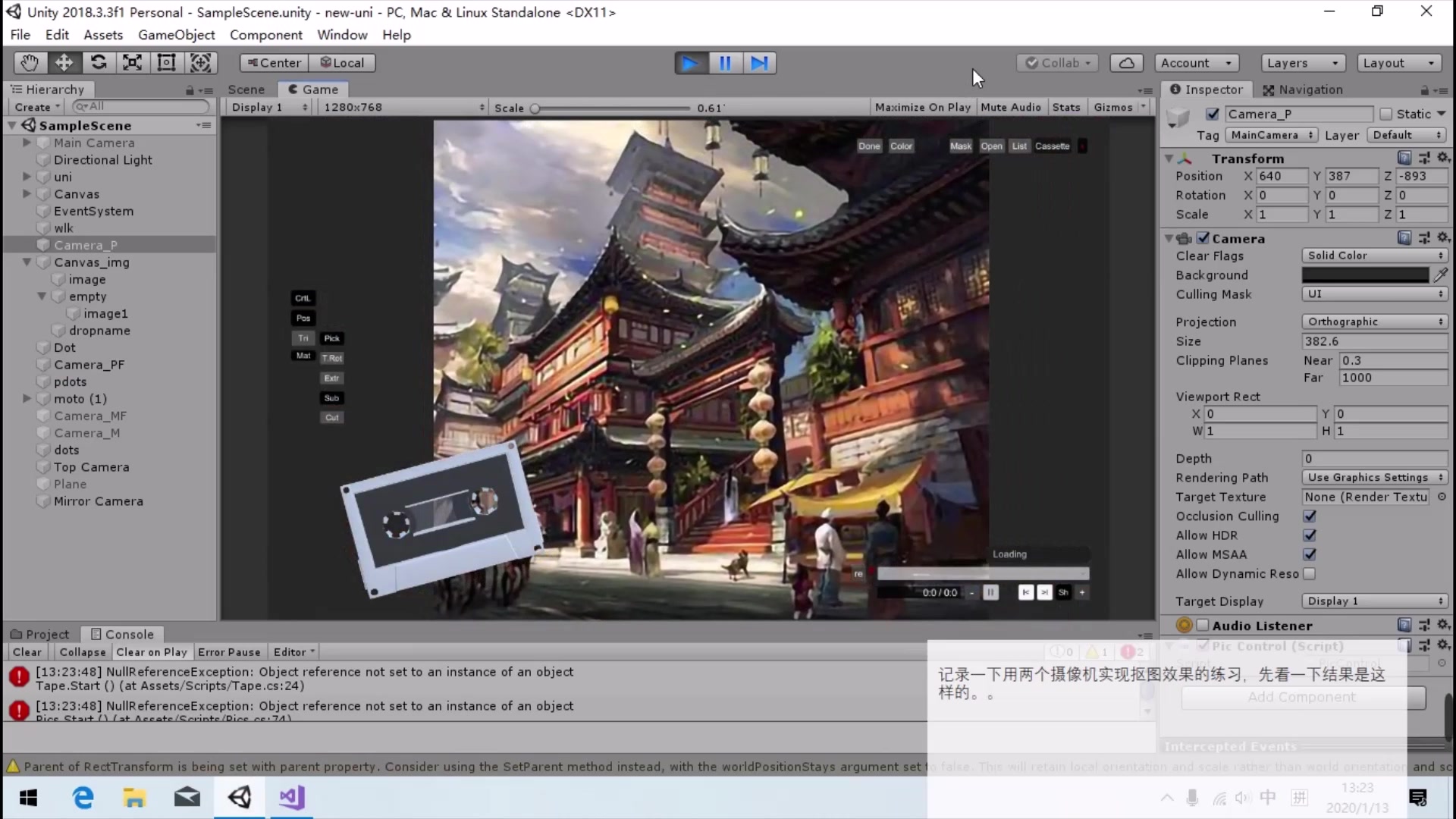This screenshot has width=1456, height=819.
Task: Toggle the Static checkbox
Action: click(x=1386, y=114)
